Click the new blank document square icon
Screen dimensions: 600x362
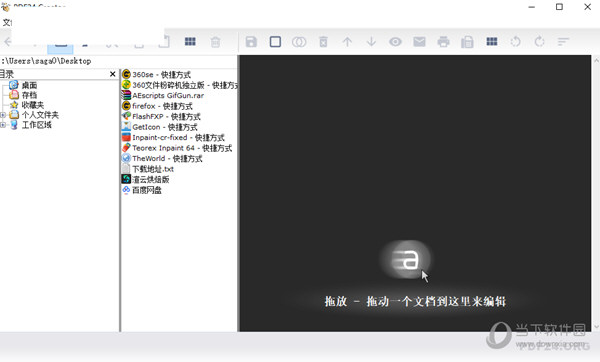(275, 42)
